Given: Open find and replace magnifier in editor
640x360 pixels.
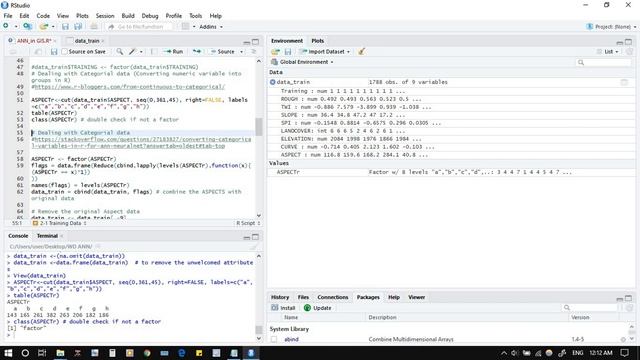Looking at the screenshot, I should coord(120,51).
